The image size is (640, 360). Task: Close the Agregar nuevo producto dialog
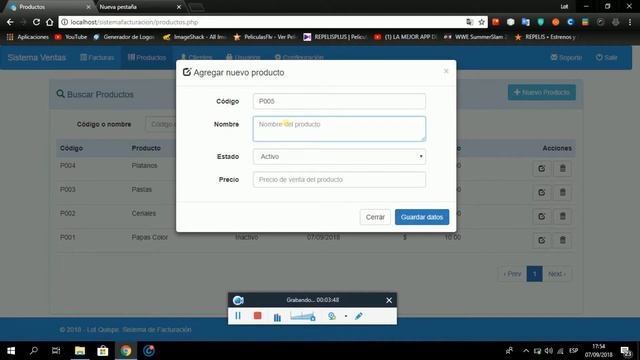[x=446, y=71]
